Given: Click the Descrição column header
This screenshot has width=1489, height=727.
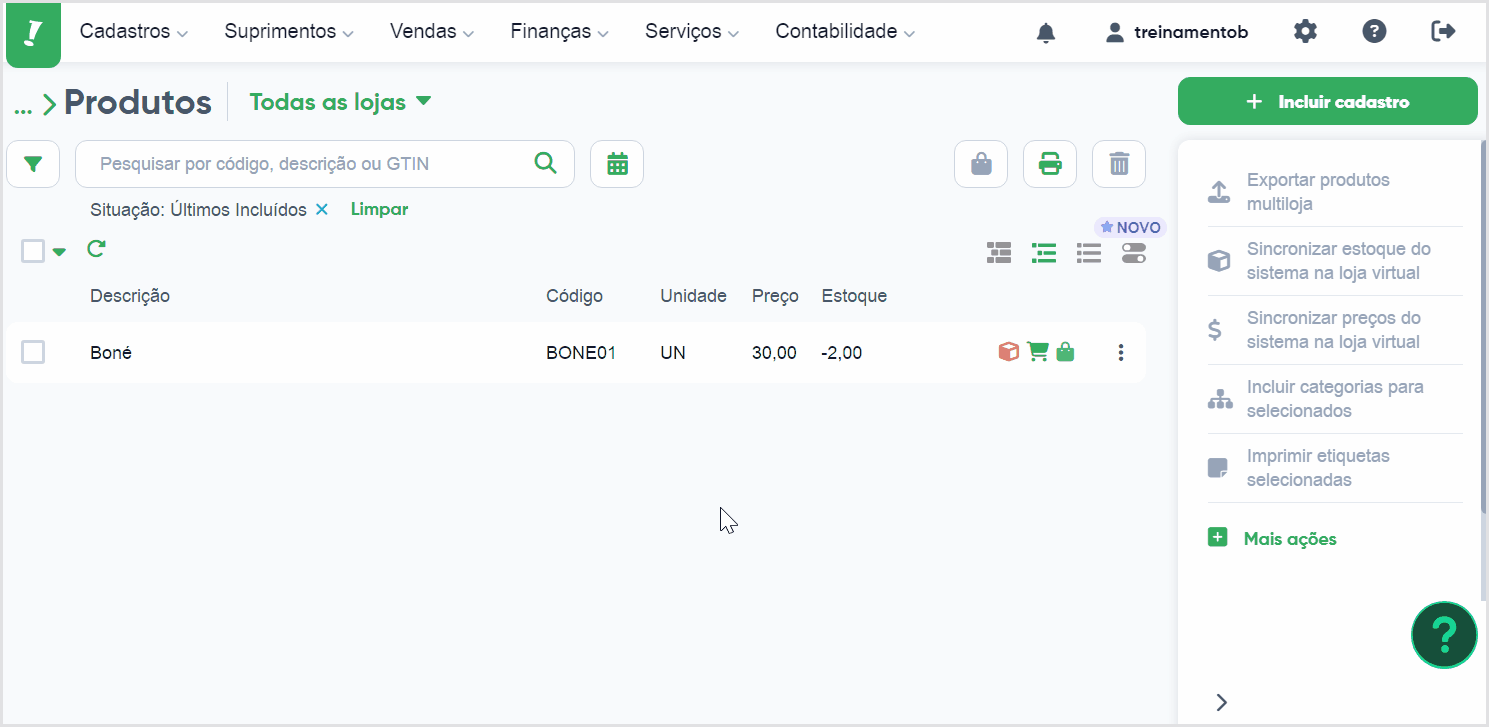Looking at the screenshot, I should 130,296.
